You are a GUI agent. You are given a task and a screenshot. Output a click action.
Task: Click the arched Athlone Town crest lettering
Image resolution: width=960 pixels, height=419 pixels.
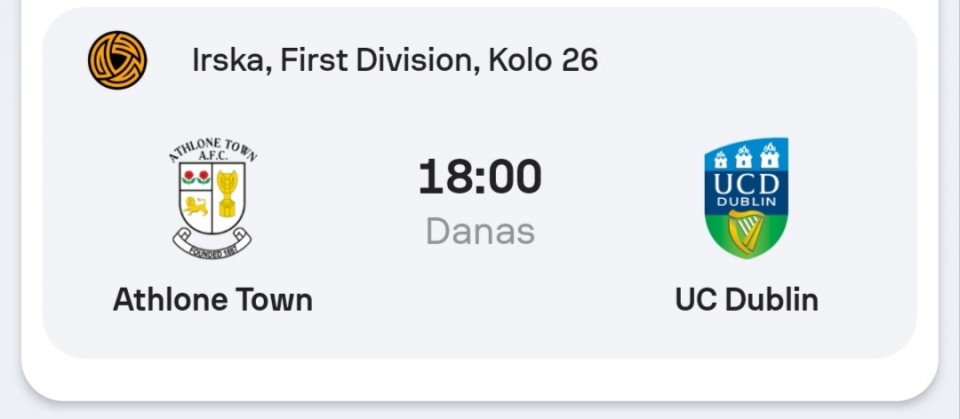[x=212, y=150]
